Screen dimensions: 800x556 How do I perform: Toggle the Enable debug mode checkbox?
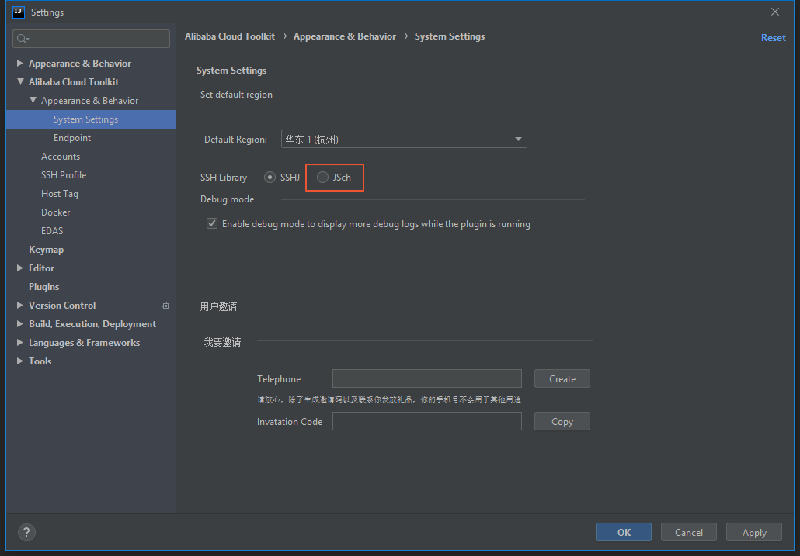(x=212, y=223)
